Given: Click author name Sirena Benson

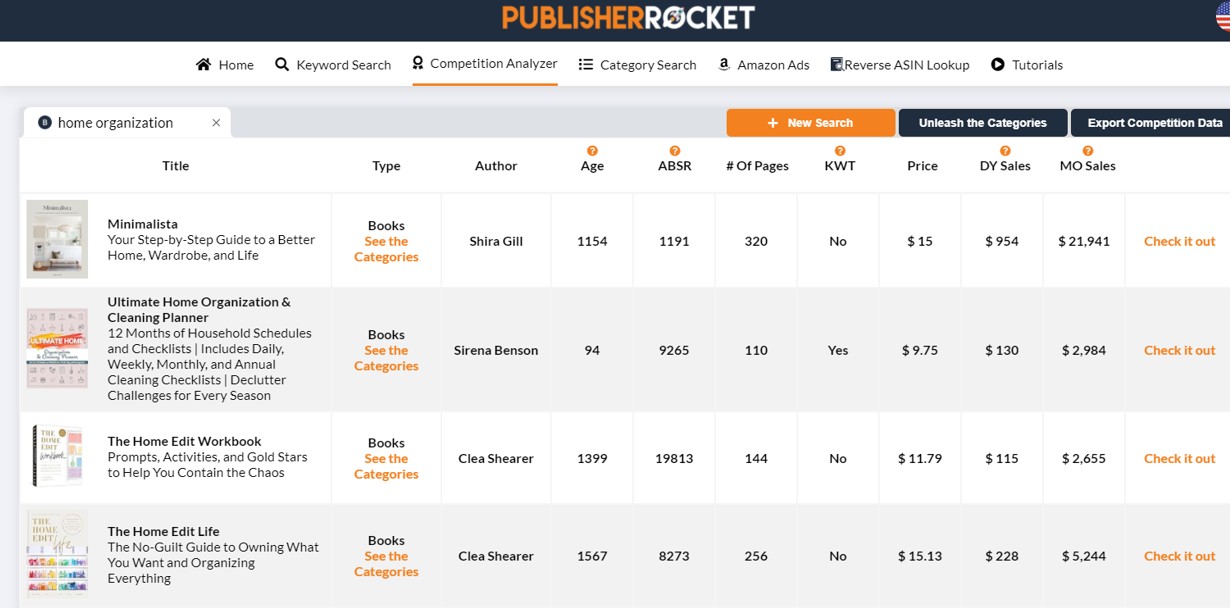Looking at the screenshot, I should 496,350.
